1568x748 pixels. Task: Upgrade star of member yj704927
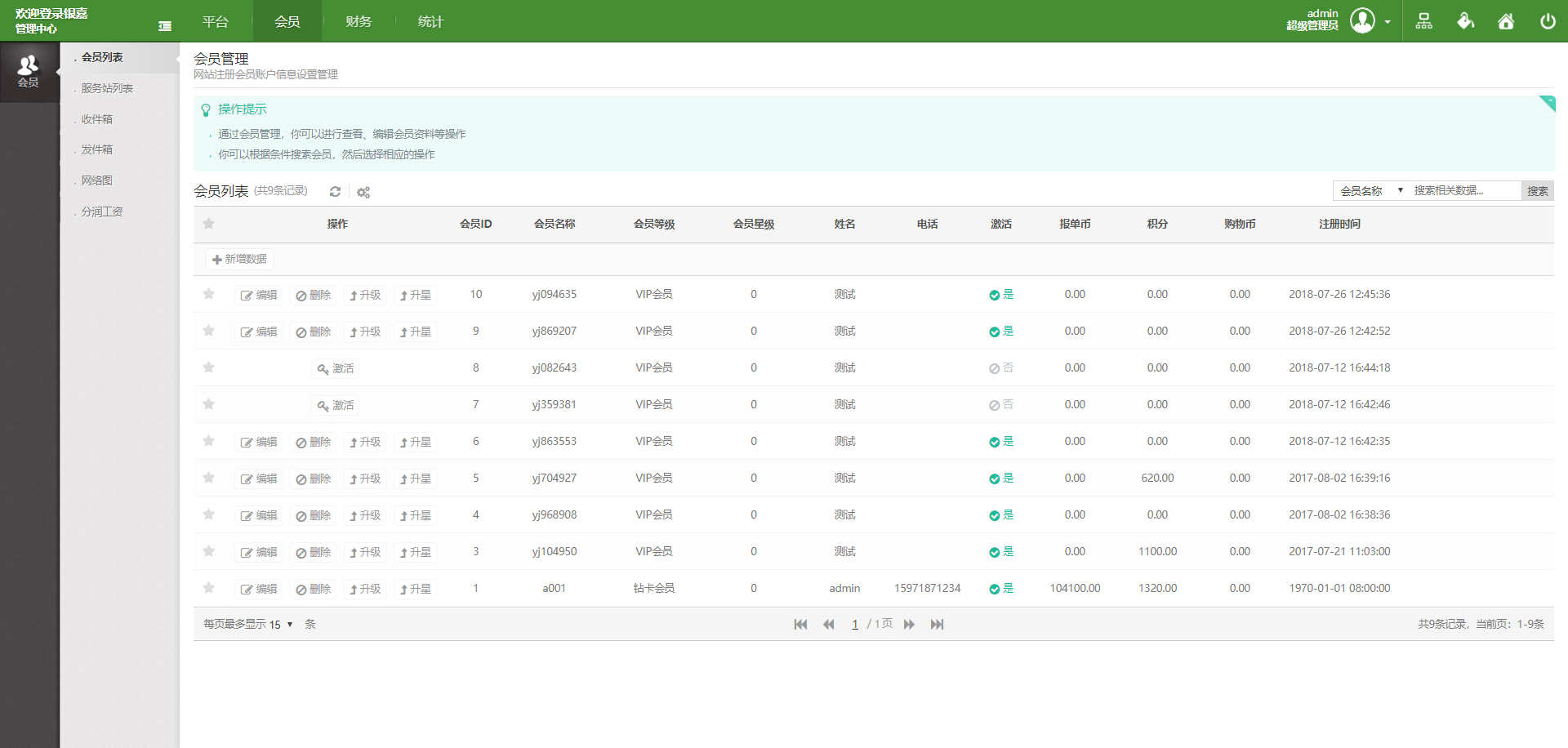coord(415,479)
